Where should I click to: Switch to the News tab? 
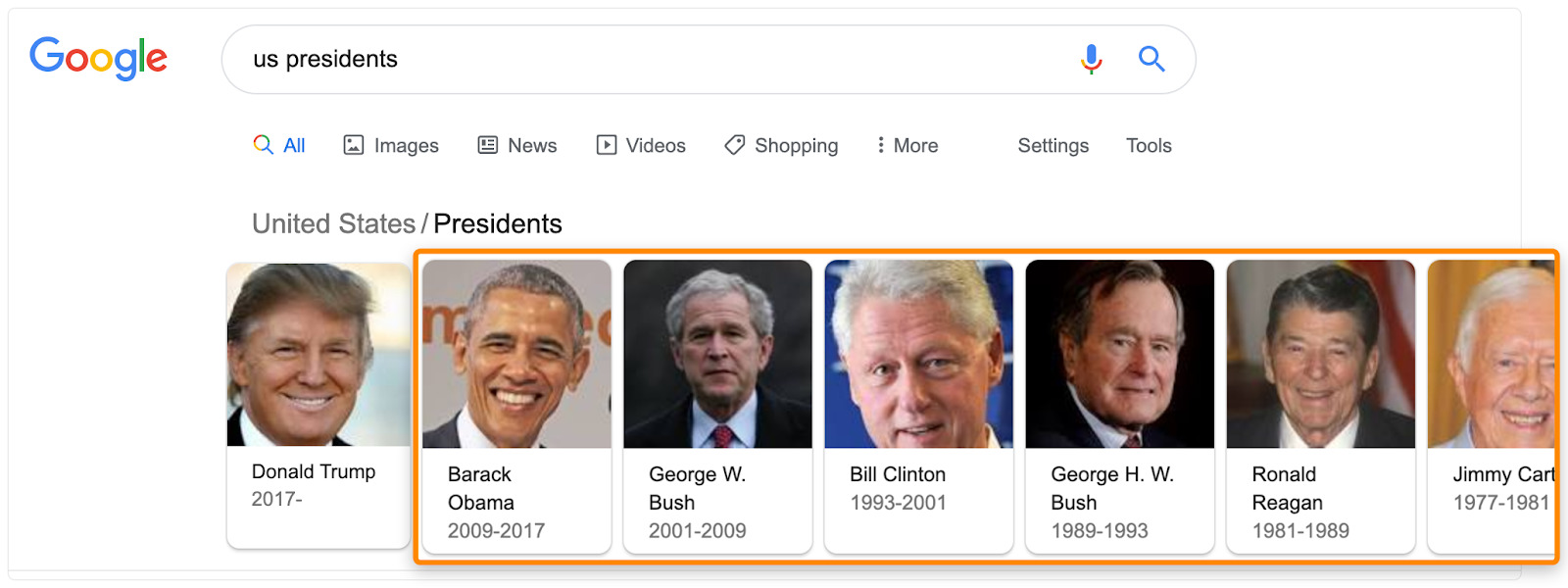point(532,144)
